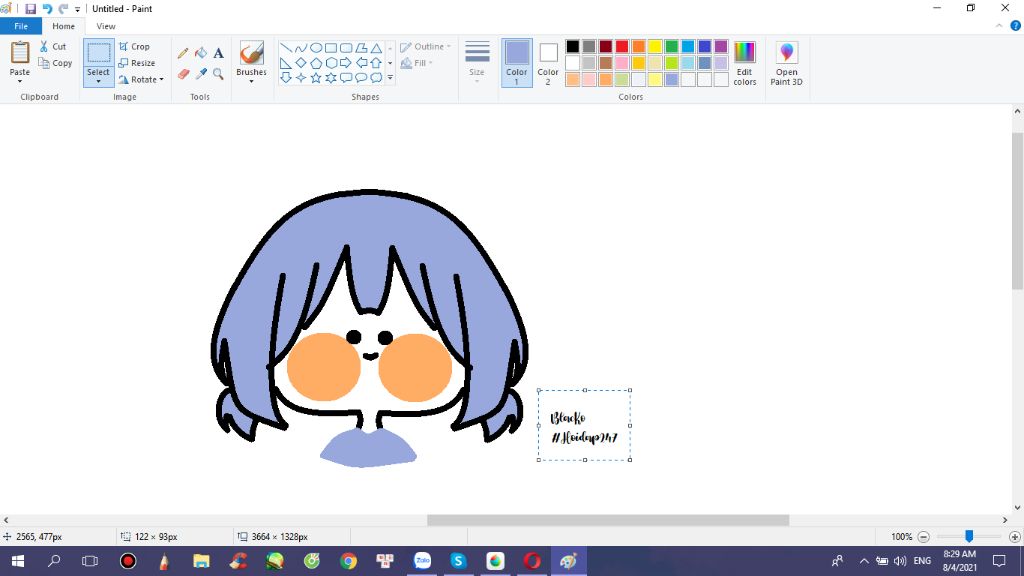Click the Resize button
Image resolution: width=1024 pixels, height=576 pixels.
click(139, 63)
